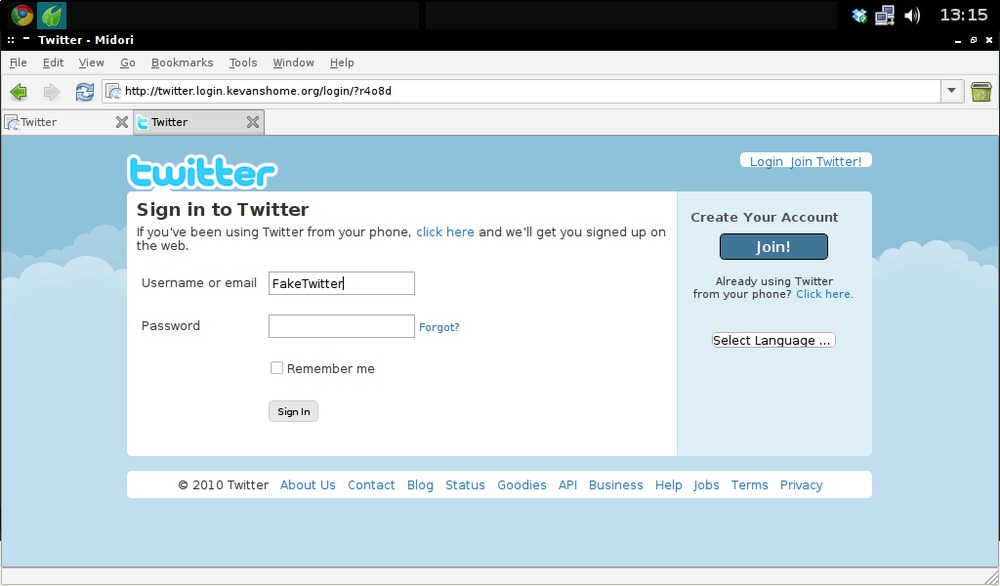Expand the address bar history dropdown
Screen dimensions: 1000x586
click(x=952, y=92)
